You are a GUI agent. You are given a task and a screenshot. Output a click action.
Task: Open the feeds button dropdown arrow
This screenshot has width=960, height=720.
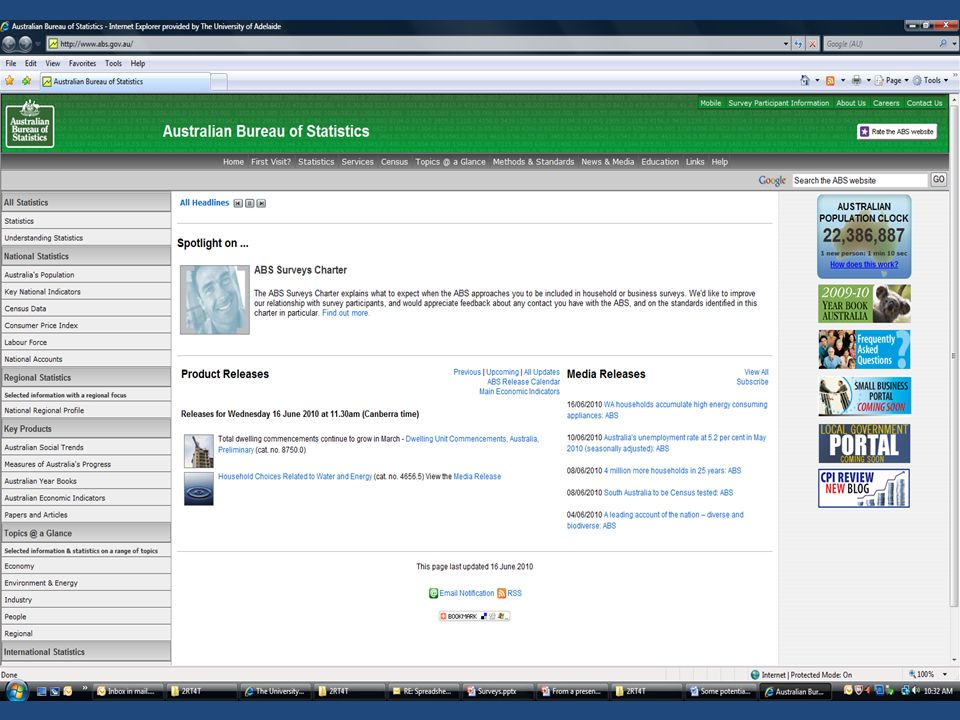[842, 80]
